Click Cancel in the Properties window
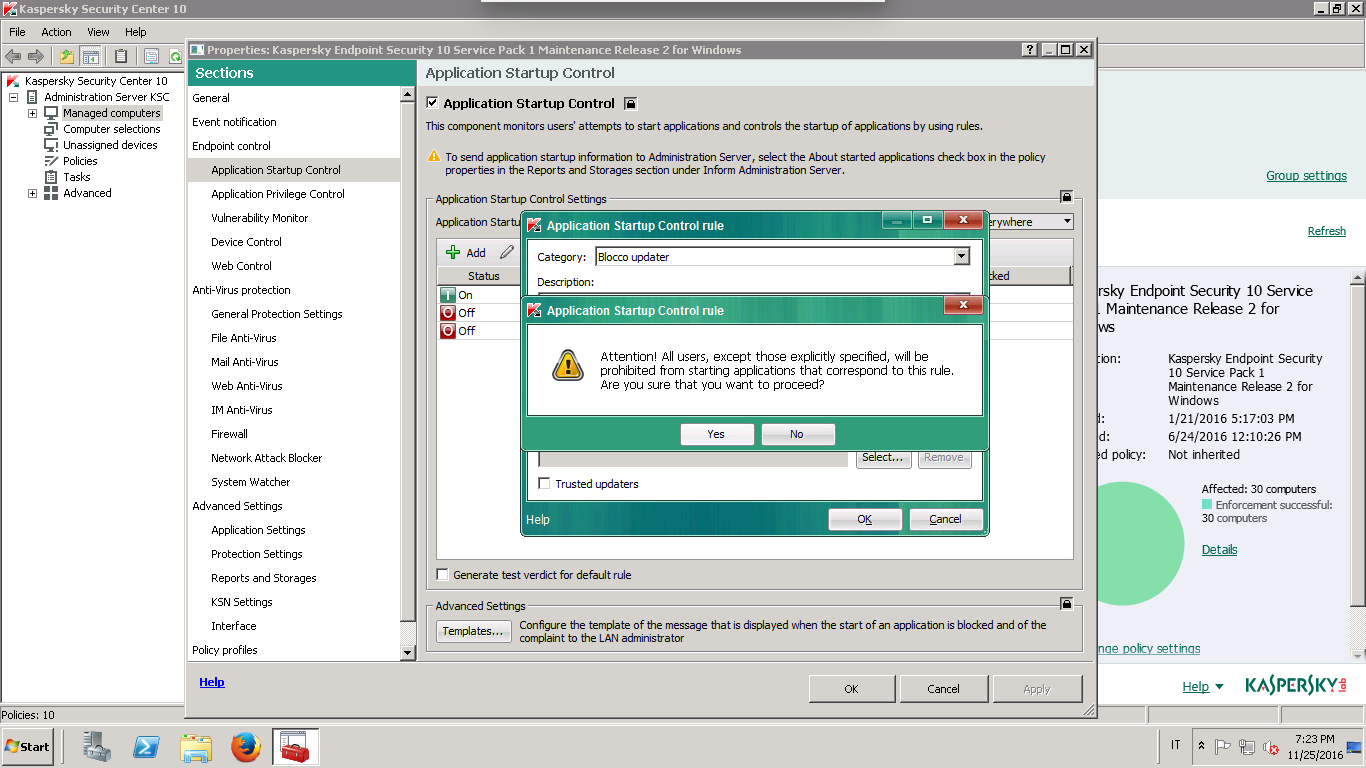Screen dimensions: 1366x768 (x=944, y=689)
